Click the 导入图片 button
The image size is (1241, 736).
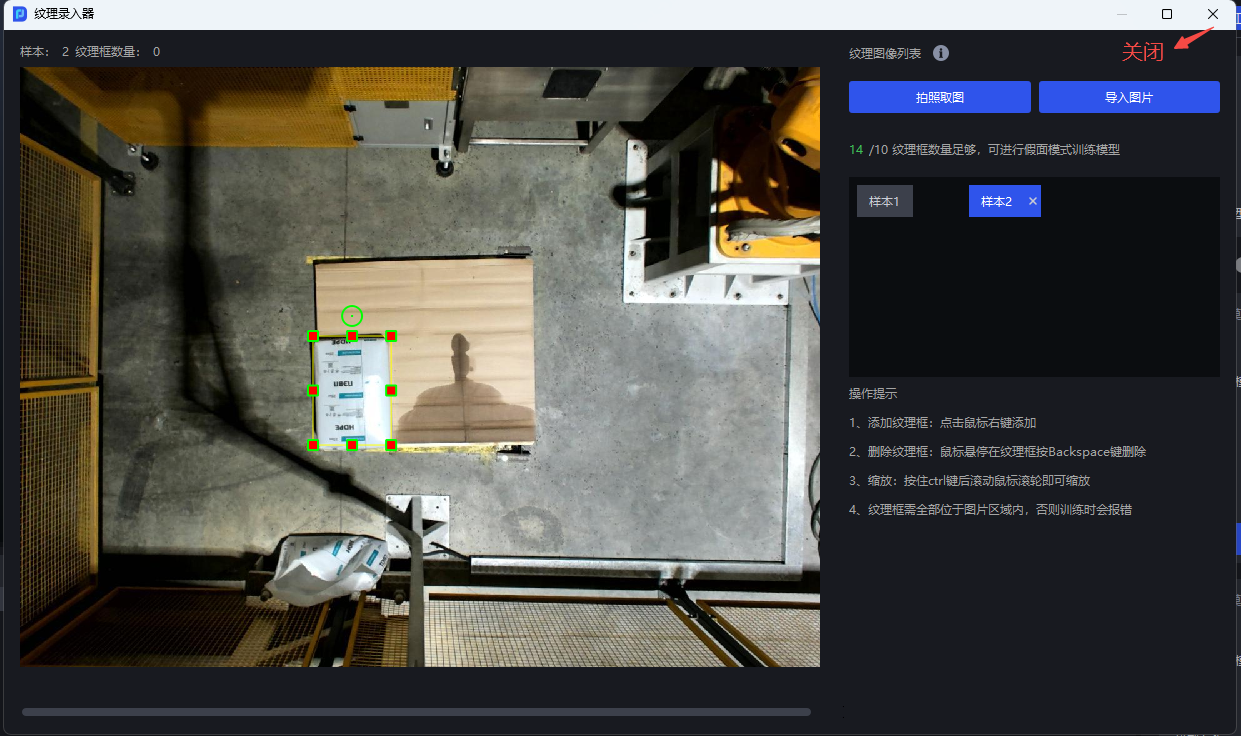[1129, 97]
